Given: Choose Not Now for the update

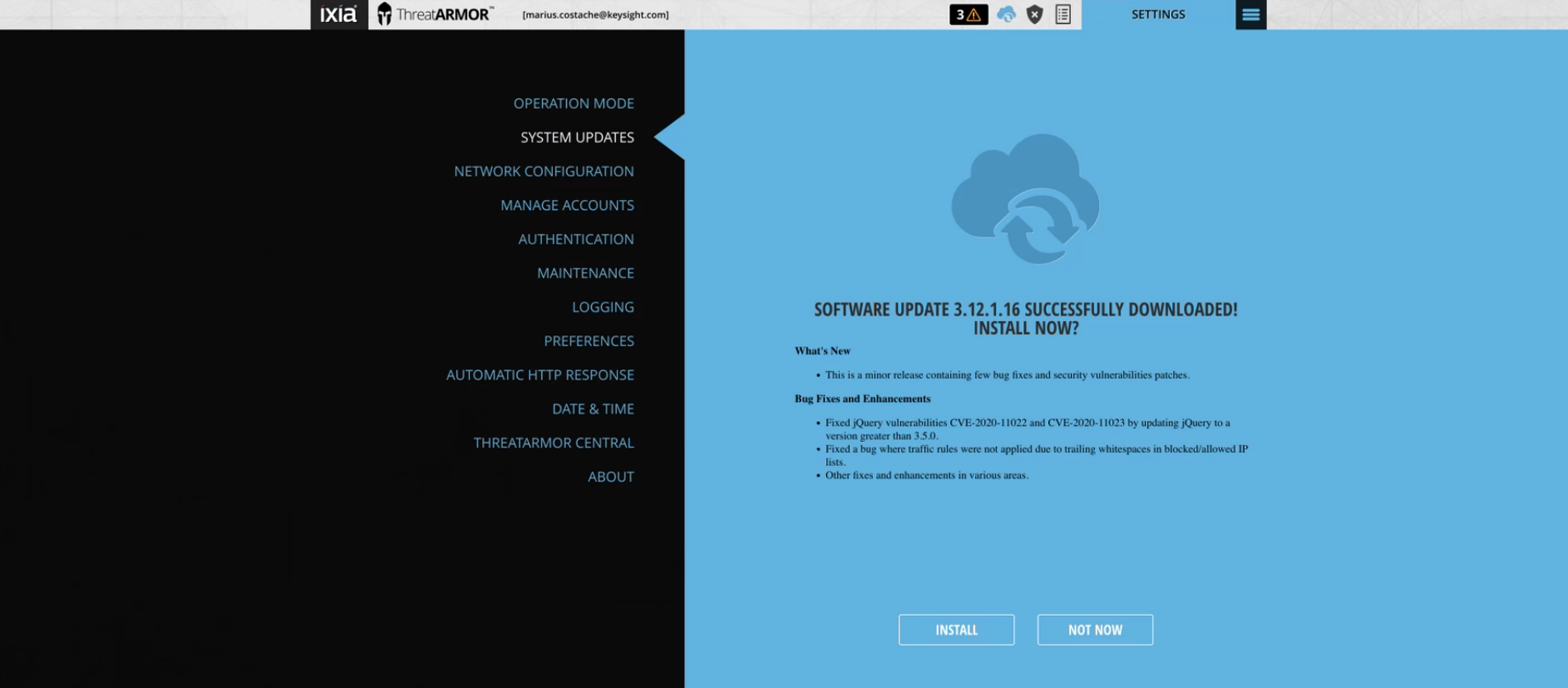Looking at the screenshot, I should point(1095,630).
